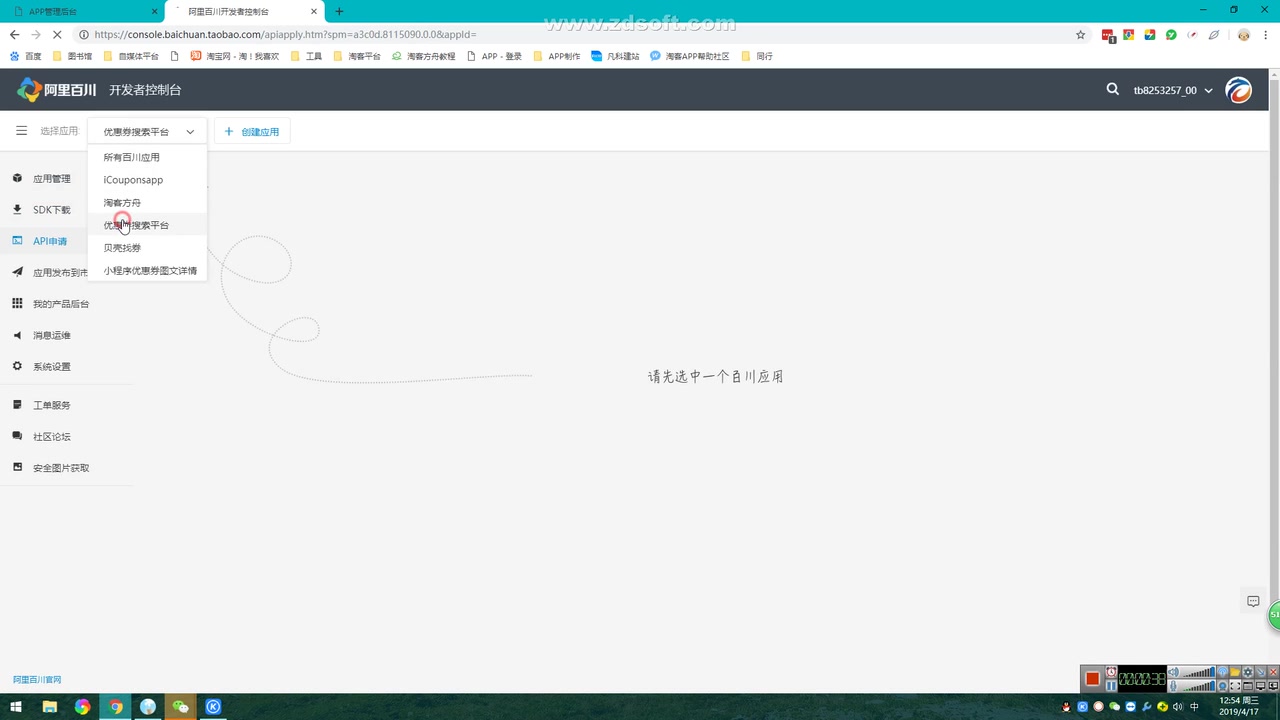Click the green round extension icon
This screenshot has height=720, width=1280.
(x=1171, y=34)
